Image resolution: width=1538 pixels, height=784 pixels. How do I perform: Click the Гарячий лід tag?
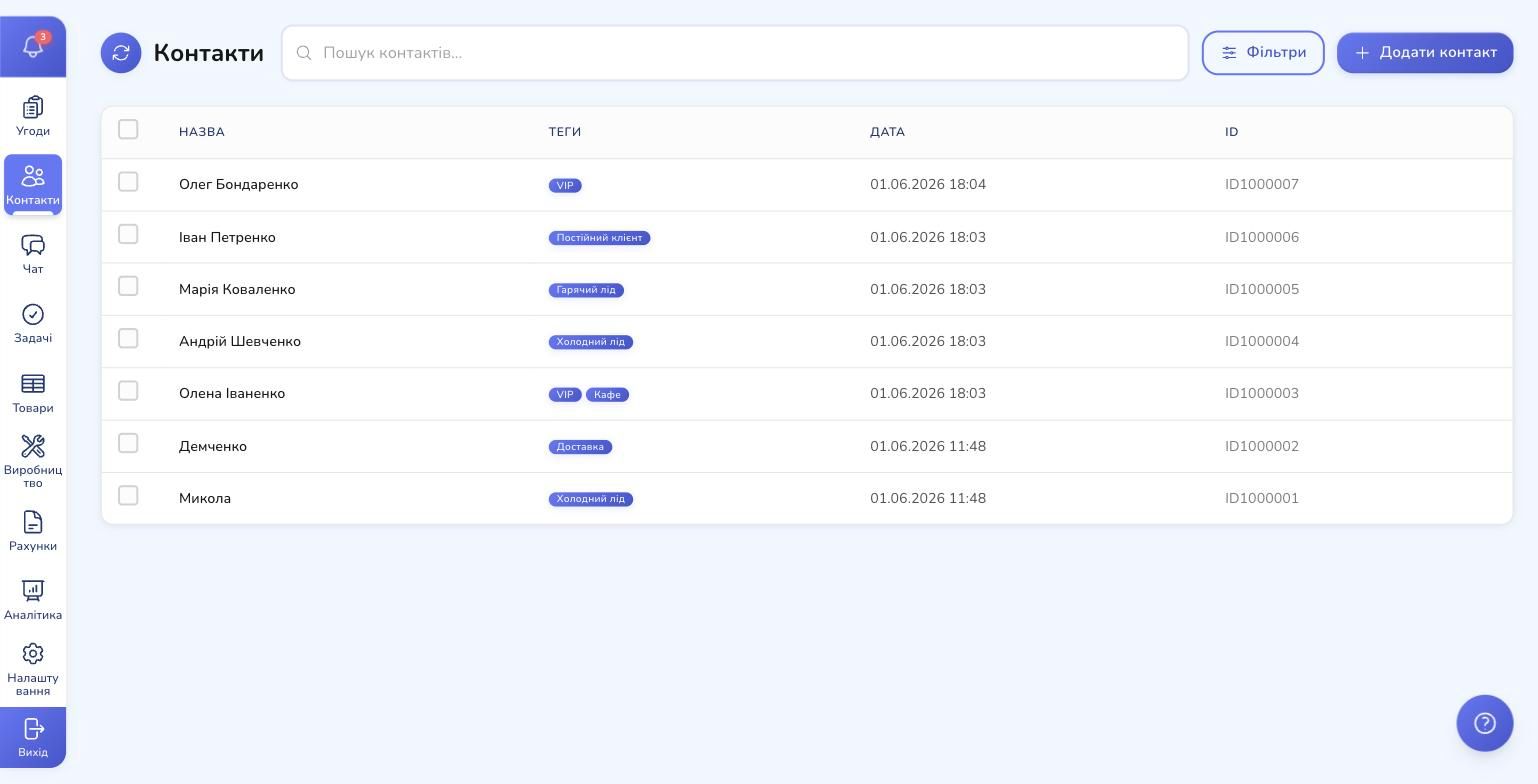[x=586, y=290]
